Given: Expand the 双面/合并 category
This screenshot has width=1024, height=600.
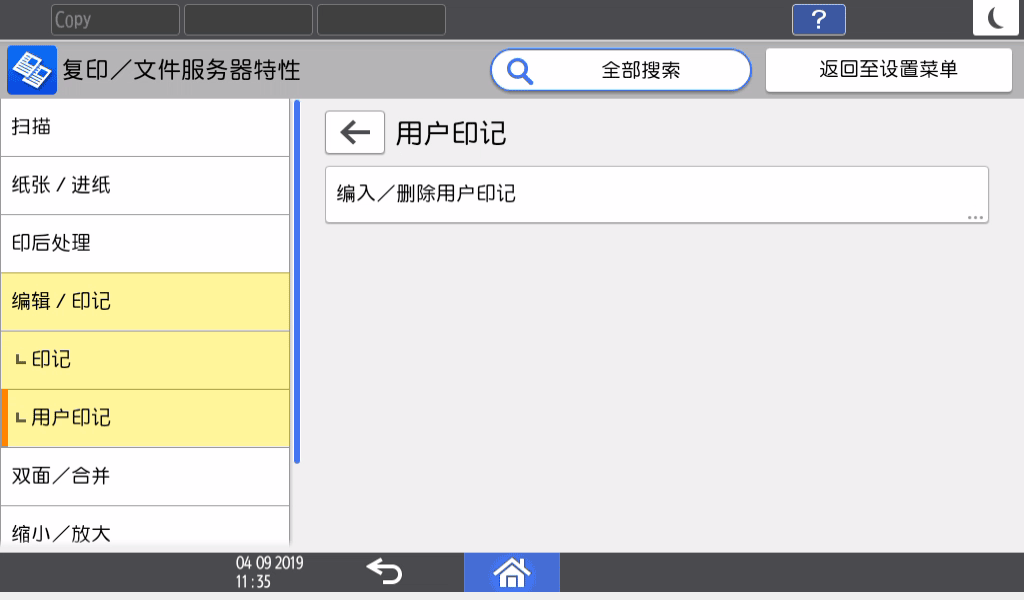Looking at the screenshot, I should click(x=145, y=476).
